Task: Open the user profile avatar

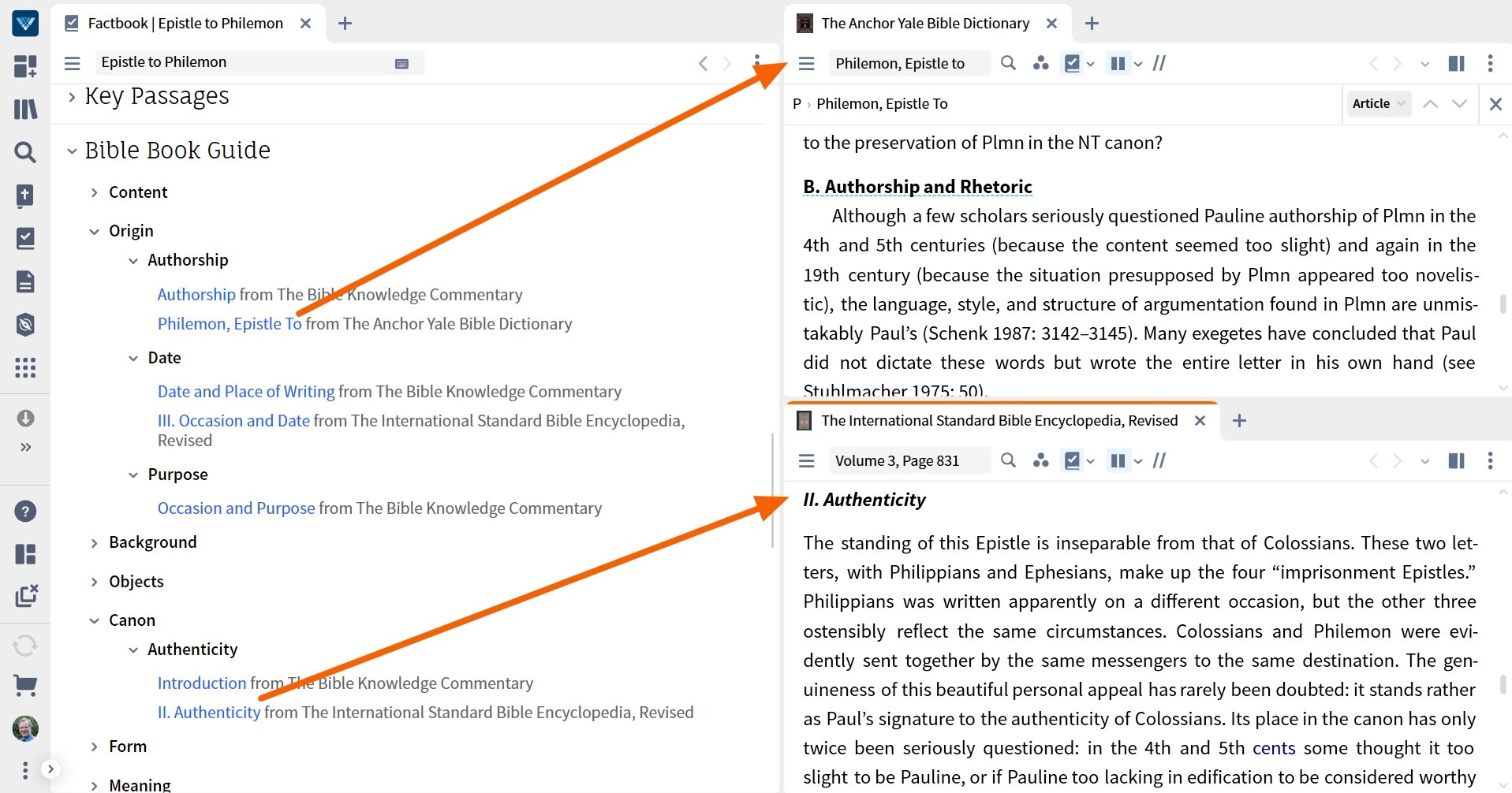Action: [x=25, y=728]
